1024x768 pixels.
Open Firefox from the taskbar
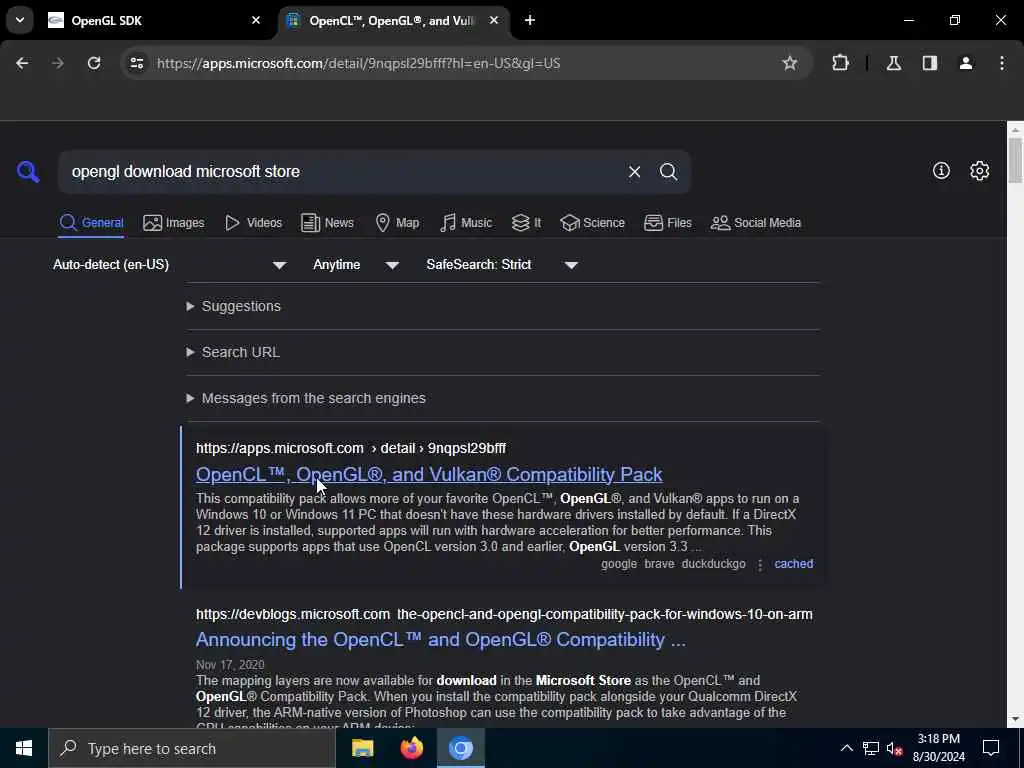[411, 748]
